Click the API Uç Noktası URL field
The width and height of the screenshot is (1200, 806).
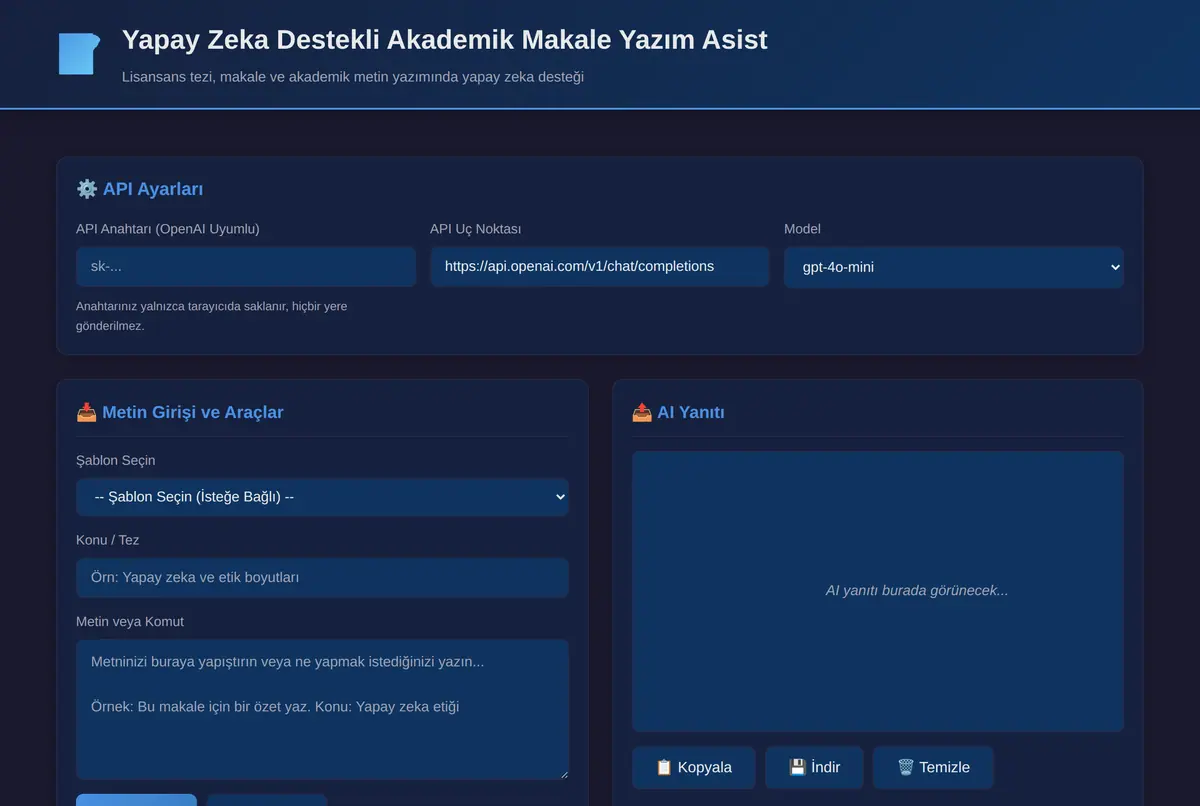click(x=600, y=267)
